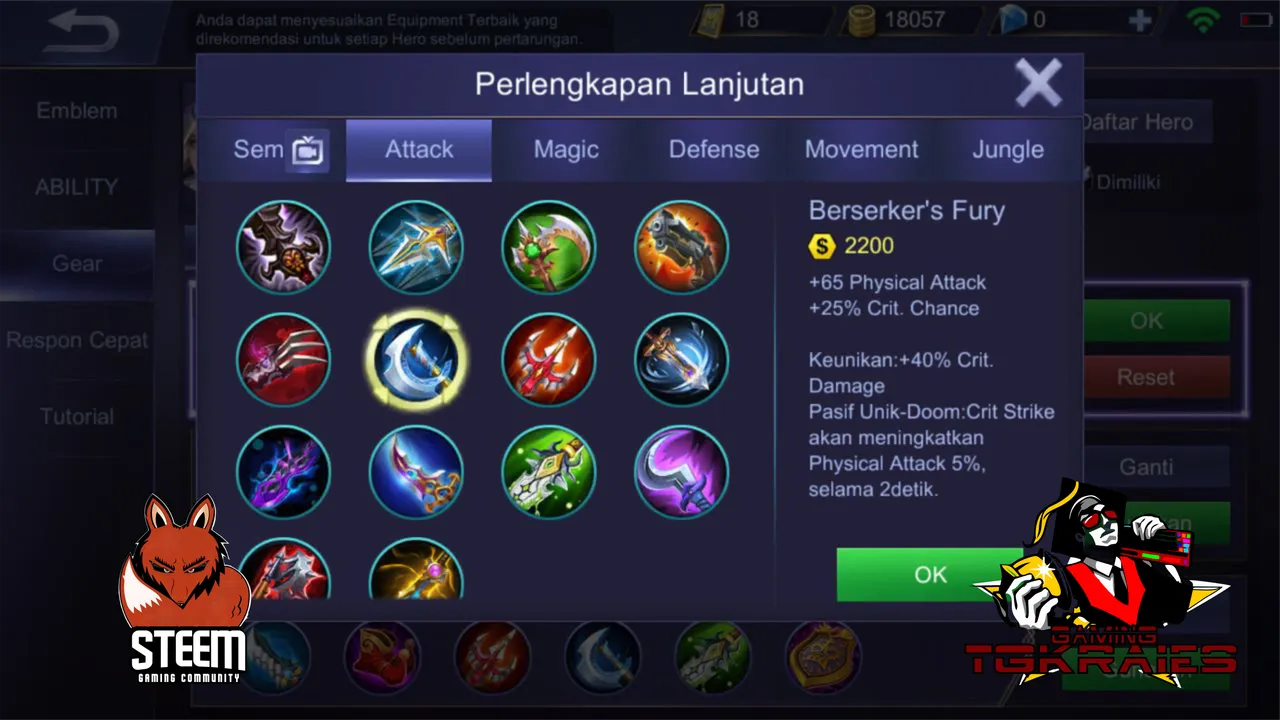Open the Movement equipment tab
This screenshot has height=720, width=1280.
(x=861, y=150)
